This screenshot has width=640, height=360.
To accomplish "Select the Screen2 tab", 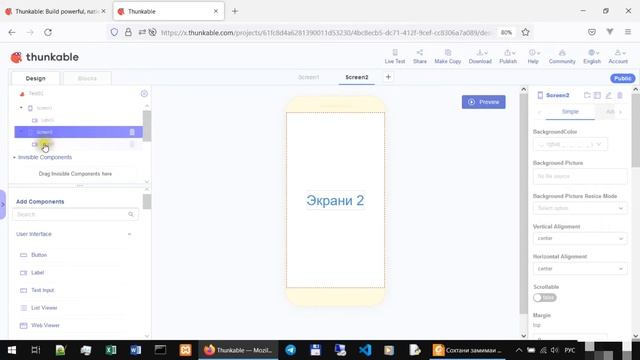I will click(357, 77).
